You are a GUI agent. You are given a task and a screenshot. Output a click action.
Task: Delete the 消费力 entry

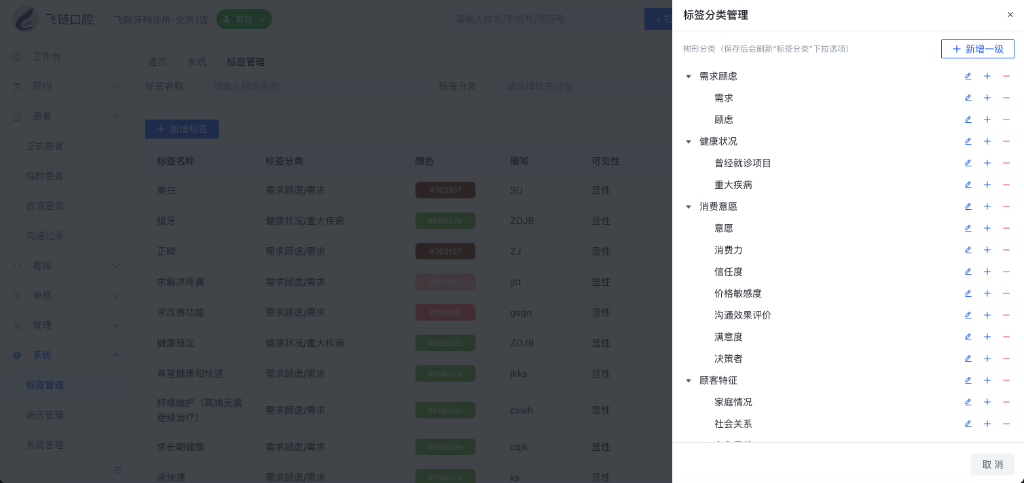1006,250
